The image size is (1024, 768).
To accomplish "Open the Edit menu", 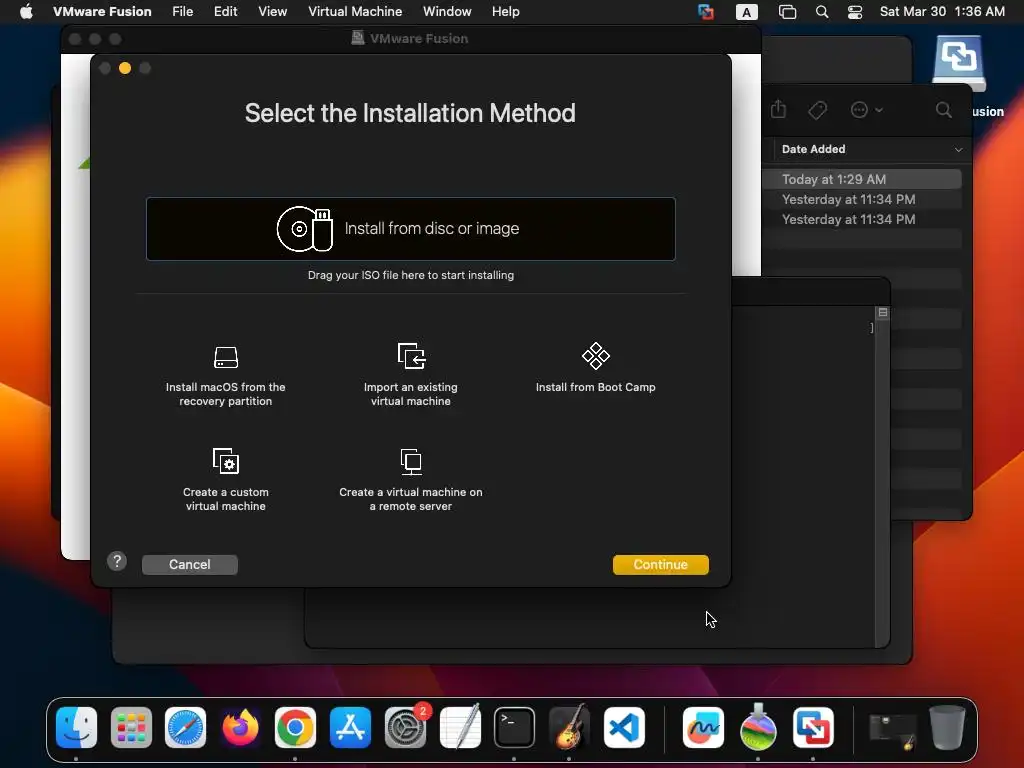I will [225, 11].
